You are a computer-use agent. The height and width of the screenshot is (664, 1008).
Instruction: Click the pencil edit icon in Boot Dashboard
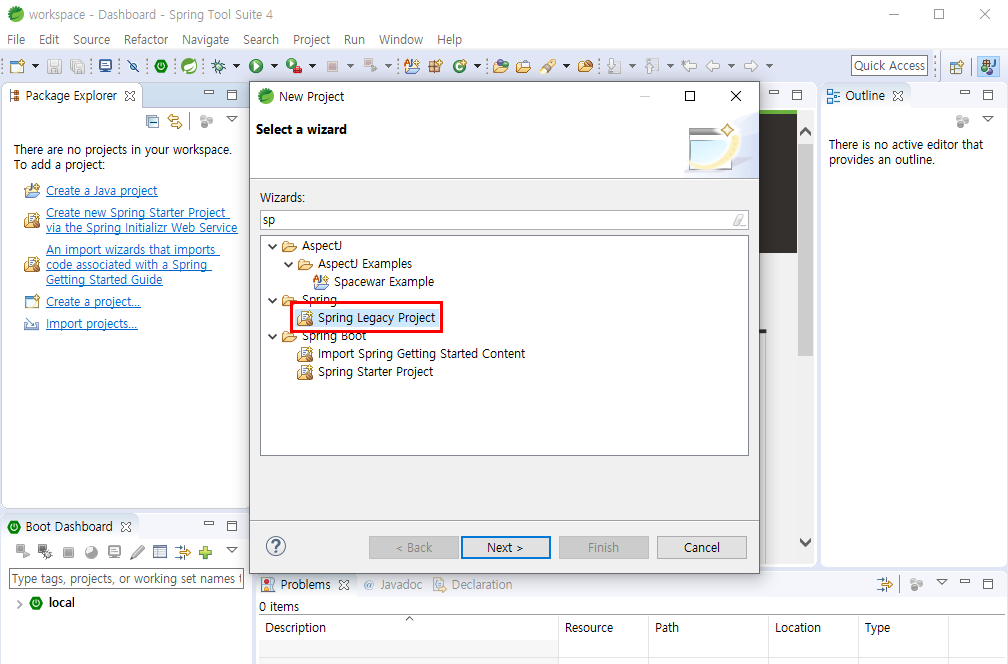click(x=137, y=552)
